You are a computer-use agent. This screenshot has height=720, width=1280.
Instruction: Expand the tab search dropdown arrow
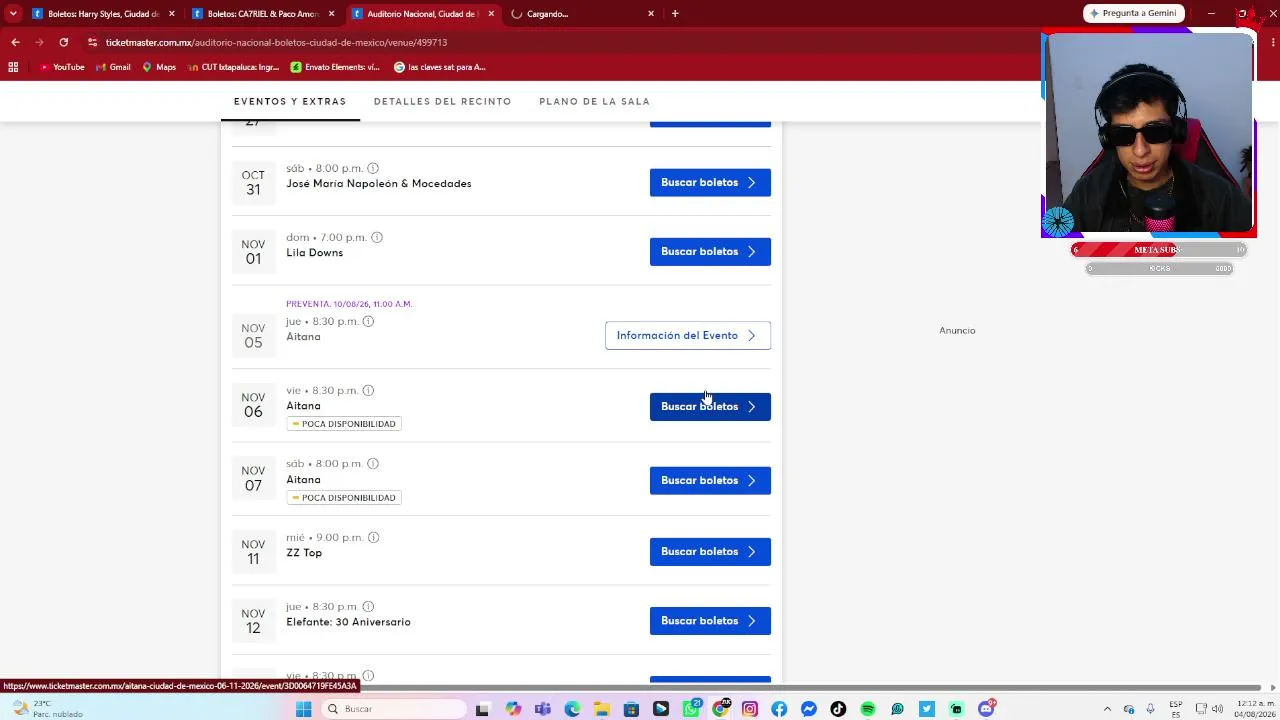tap(13, 14)
